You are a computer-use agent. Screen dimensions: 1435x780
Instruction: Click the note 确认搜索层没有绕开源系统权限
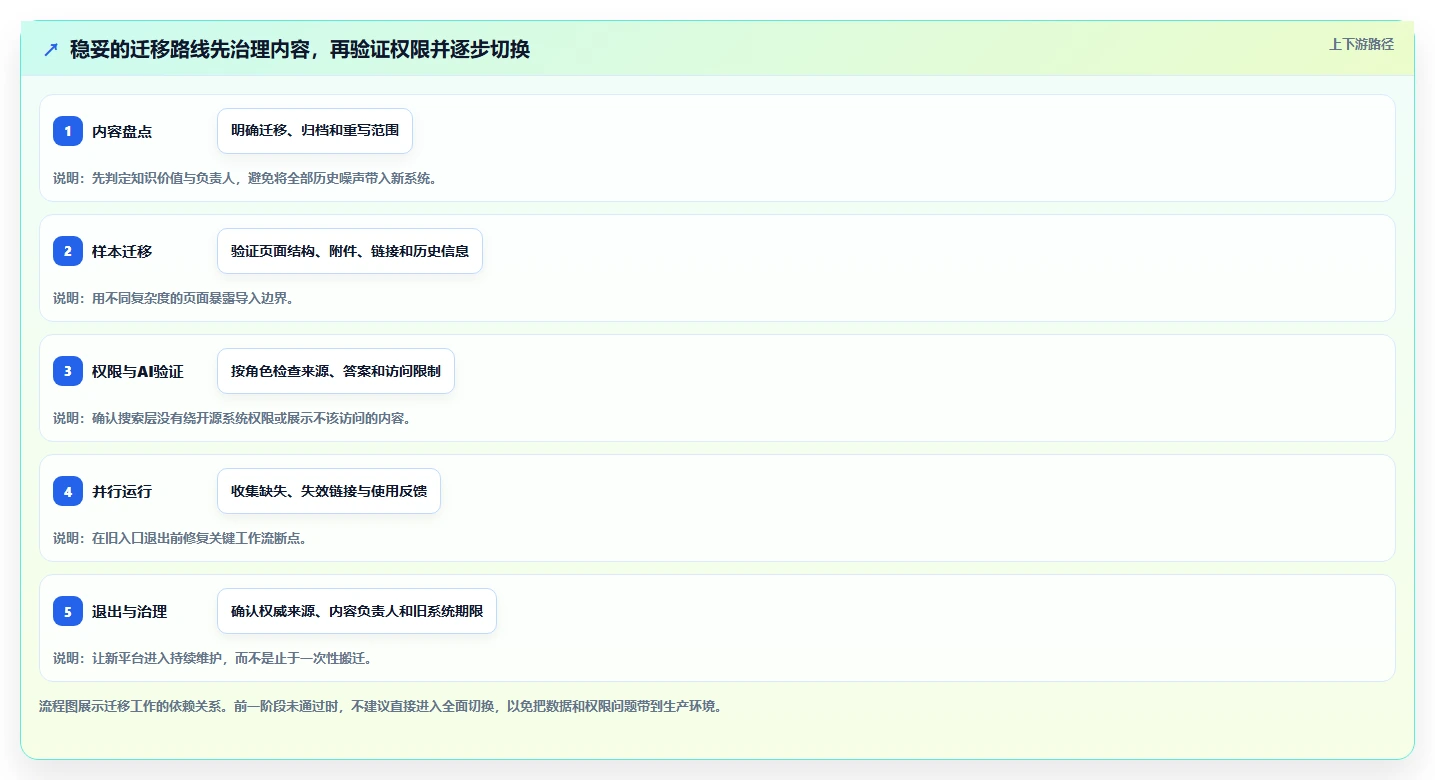232,418
